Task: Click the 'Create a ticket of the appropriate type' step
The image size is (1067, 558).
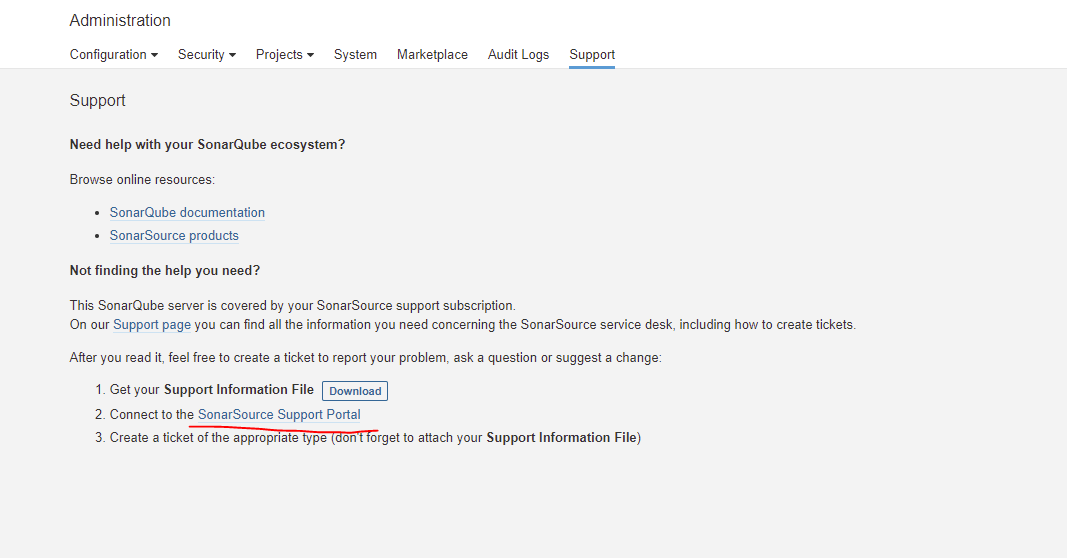Action: point(375,438)
